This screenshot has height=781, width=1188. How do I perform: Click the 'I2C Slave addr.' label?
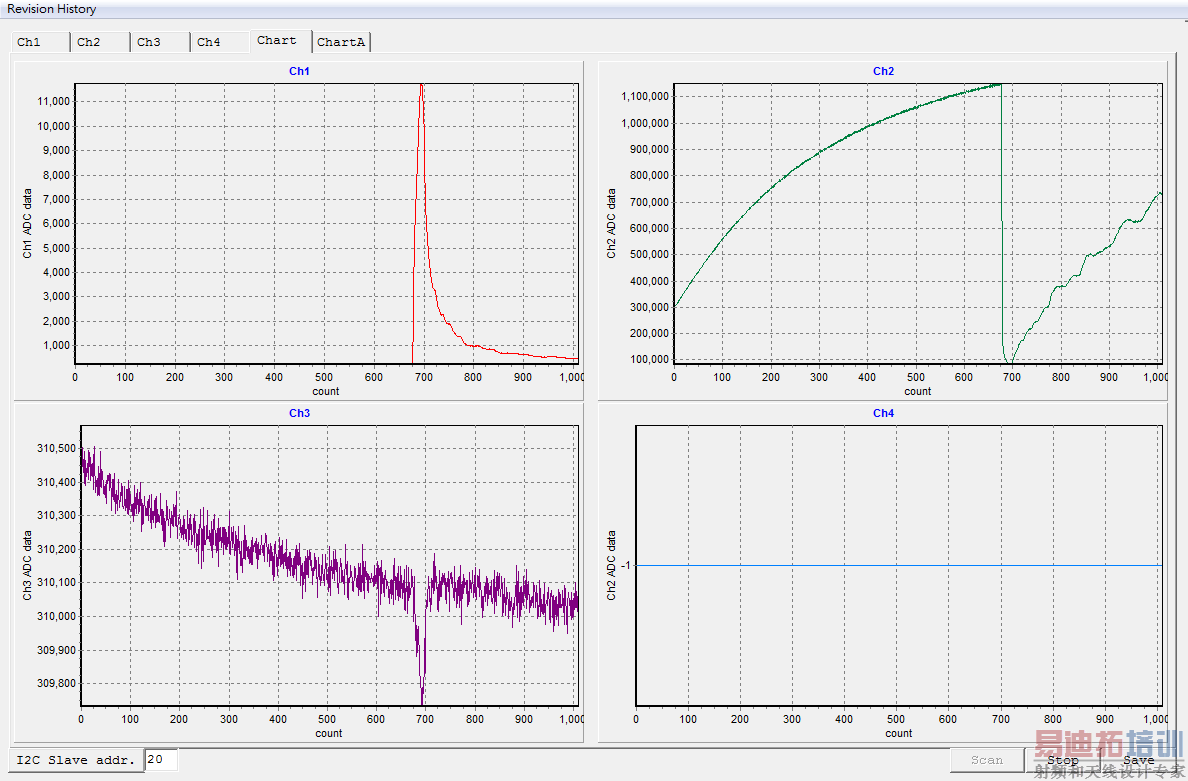(x=76, y=760)
